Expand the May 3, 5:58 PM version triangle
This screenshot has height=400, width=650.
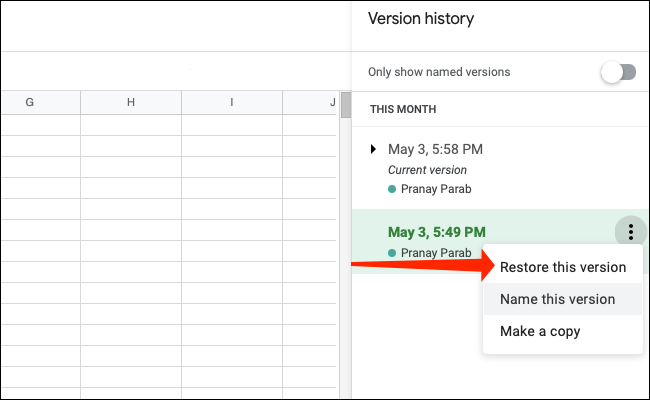pyautogui.click(x=373, y=149)
